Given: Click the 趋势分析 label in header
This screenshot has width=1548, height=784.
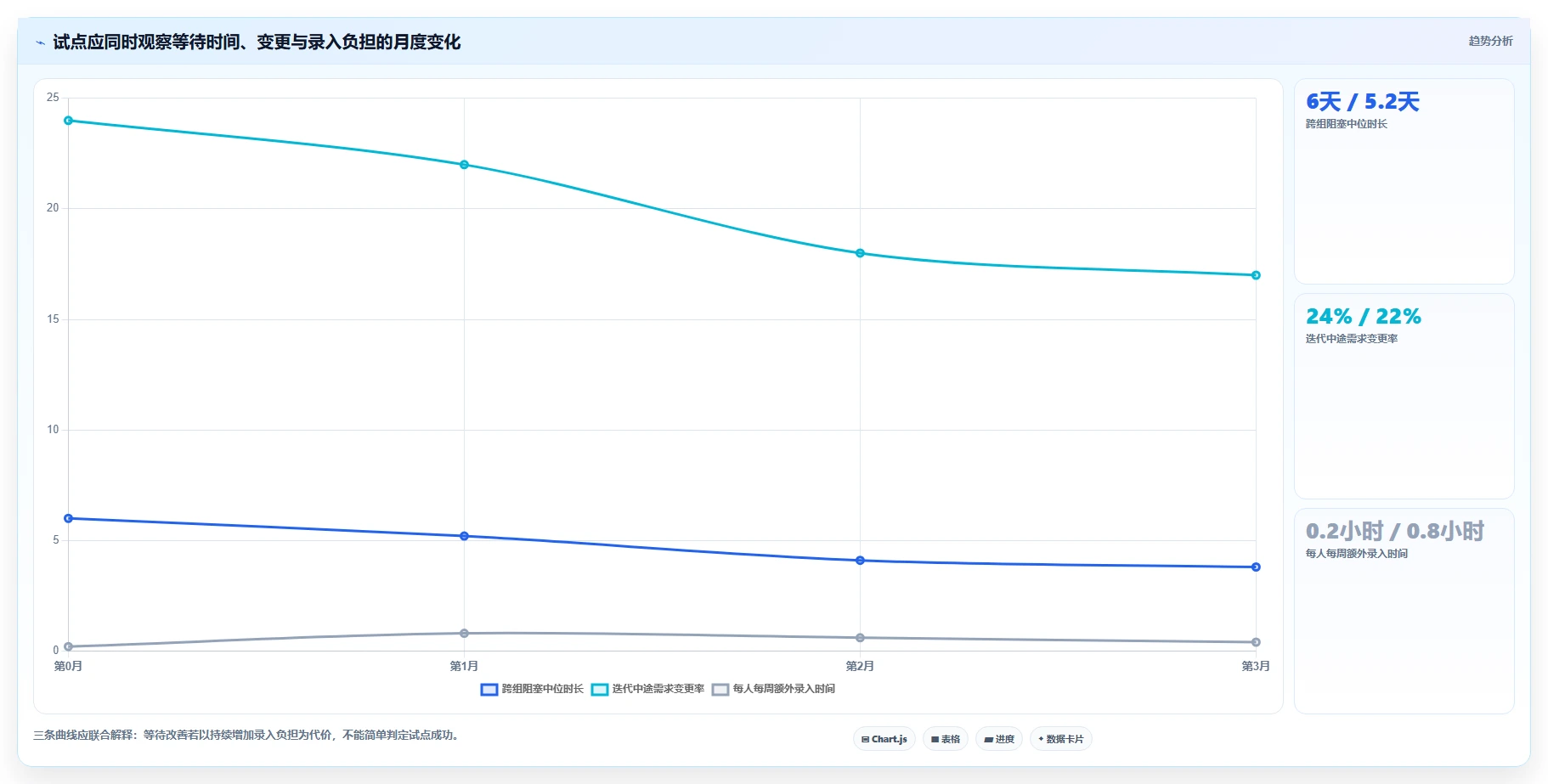Looking at the screenshot, I should [1490, 41].
